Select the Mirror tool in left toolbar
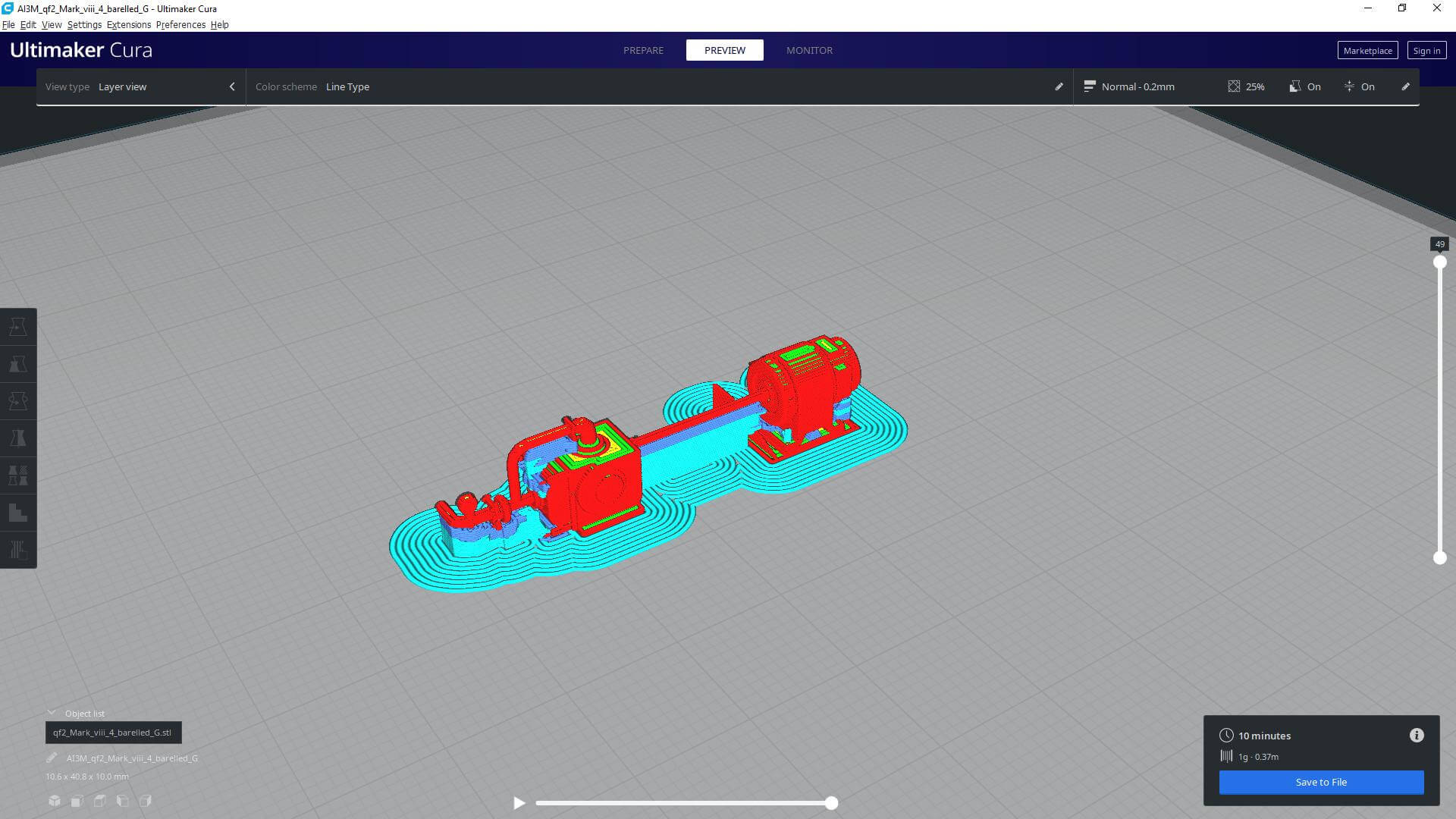This screenshot has width=1456, height=819. tap(18, 438)
